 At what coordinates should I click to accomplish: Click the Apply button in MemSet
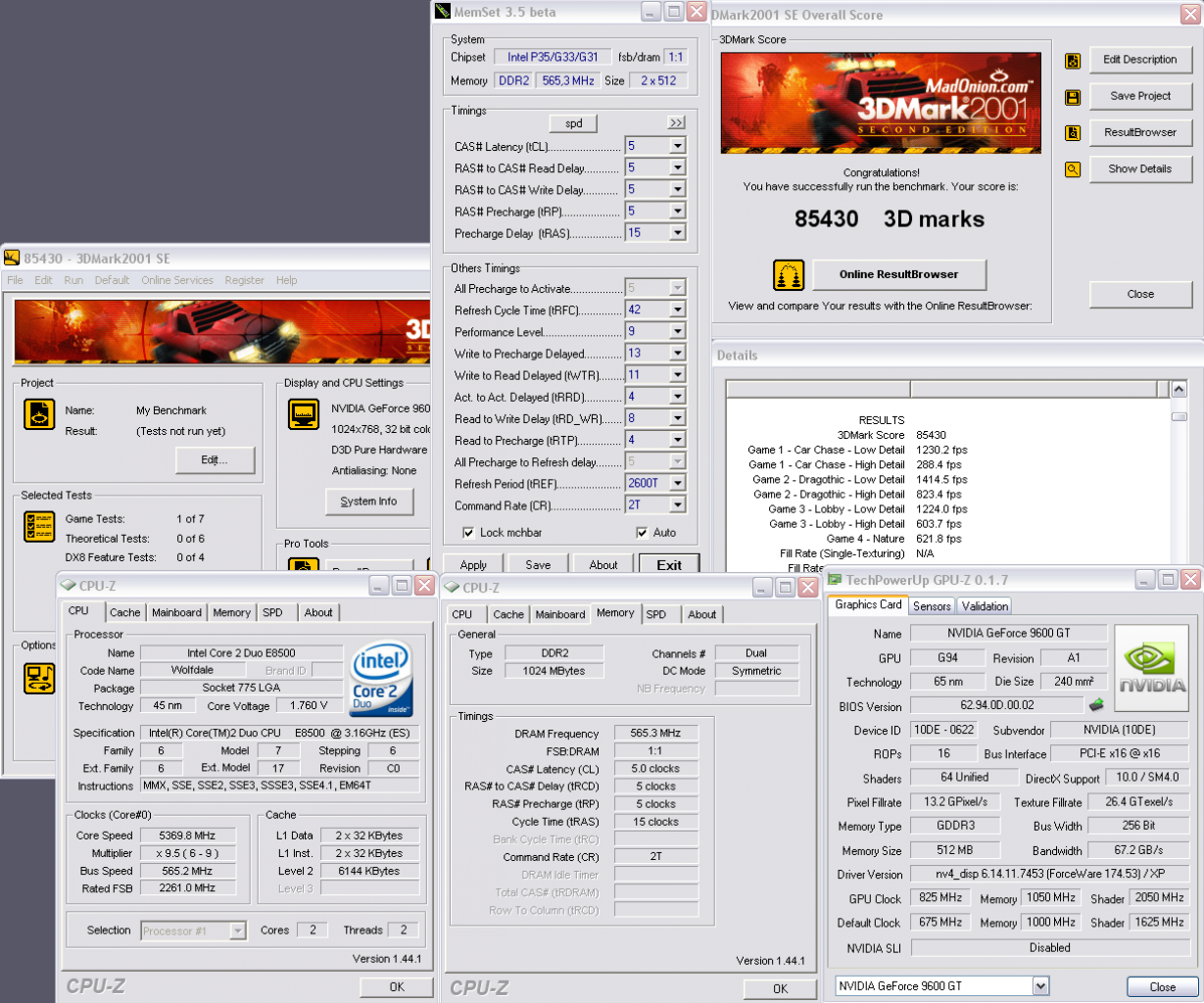(473, 565)
